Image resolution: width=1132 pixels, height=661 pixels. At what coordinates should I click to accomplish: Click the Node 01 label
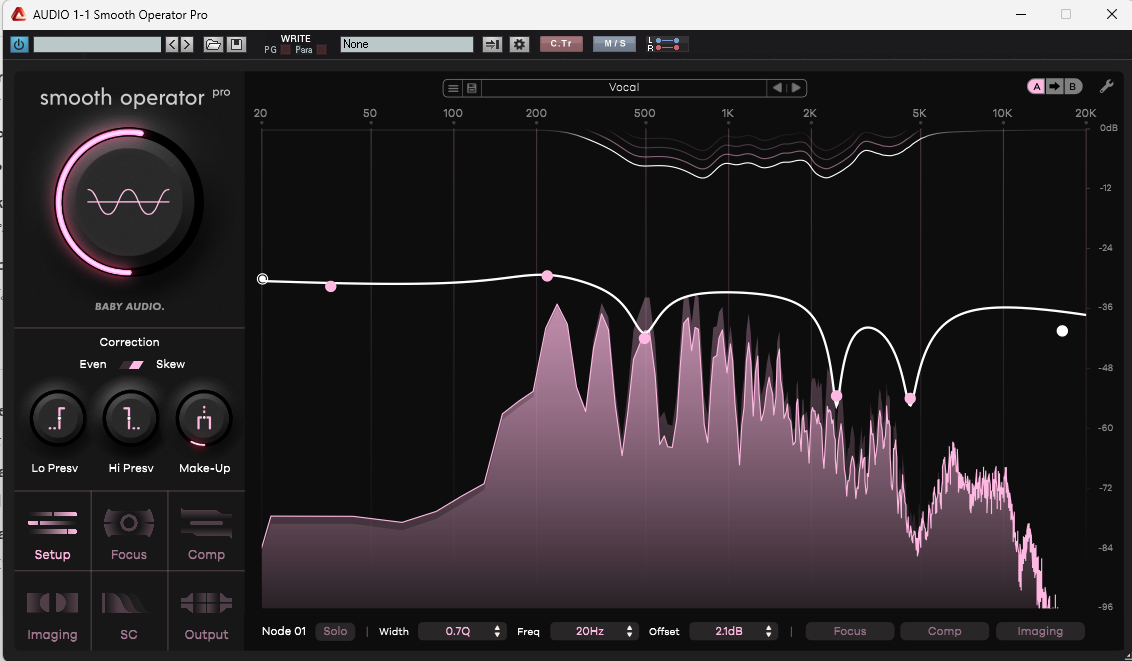(284, 631)
